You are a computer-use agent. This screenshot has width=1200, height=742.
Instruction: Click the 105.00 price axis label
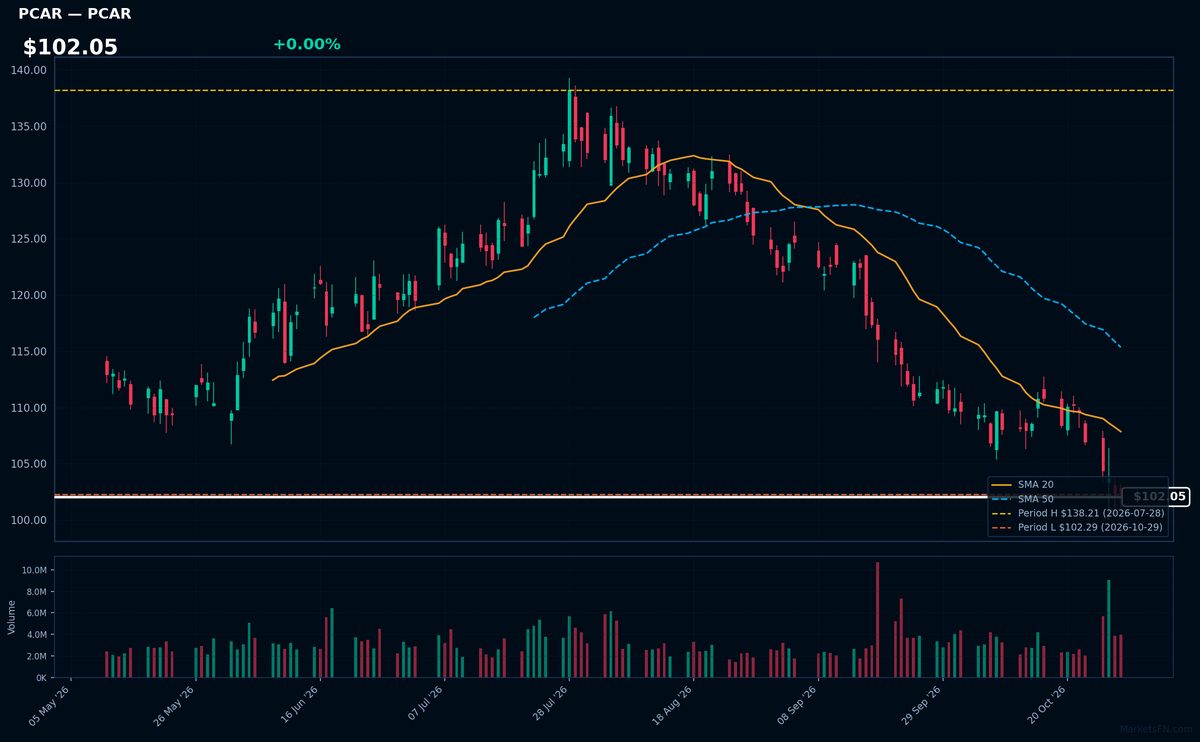[x=30, y=464]
